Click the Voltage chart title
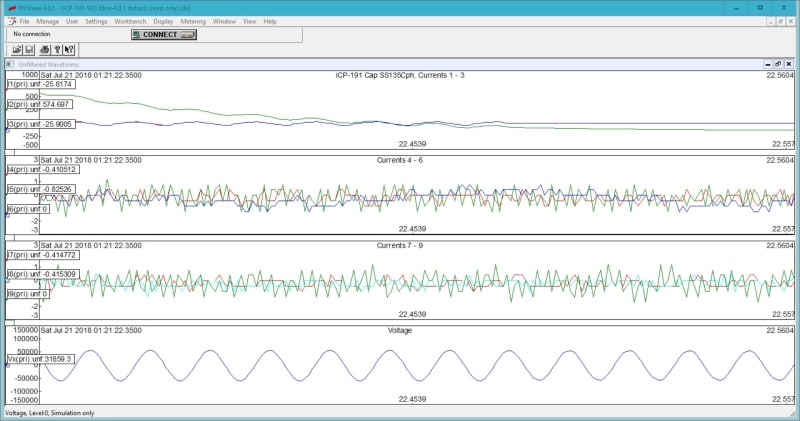800x421 pixels. pos(400,331)
